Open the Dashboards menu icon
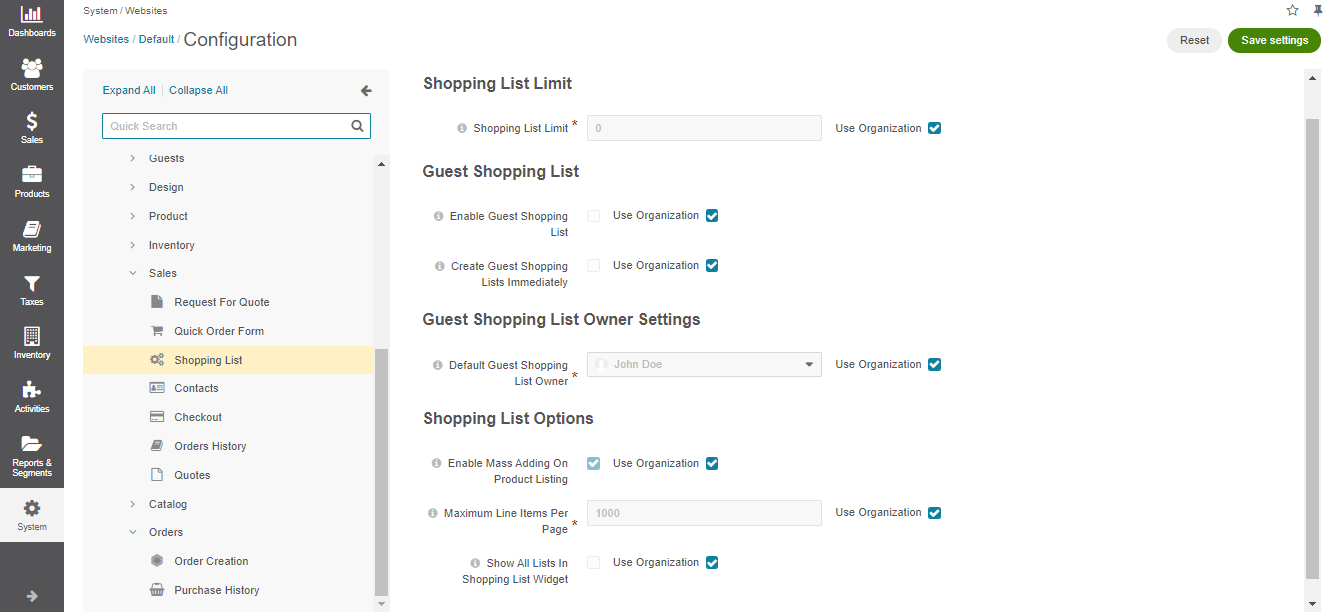Screen dimensions: 1327x612 [x=32, y=14]
